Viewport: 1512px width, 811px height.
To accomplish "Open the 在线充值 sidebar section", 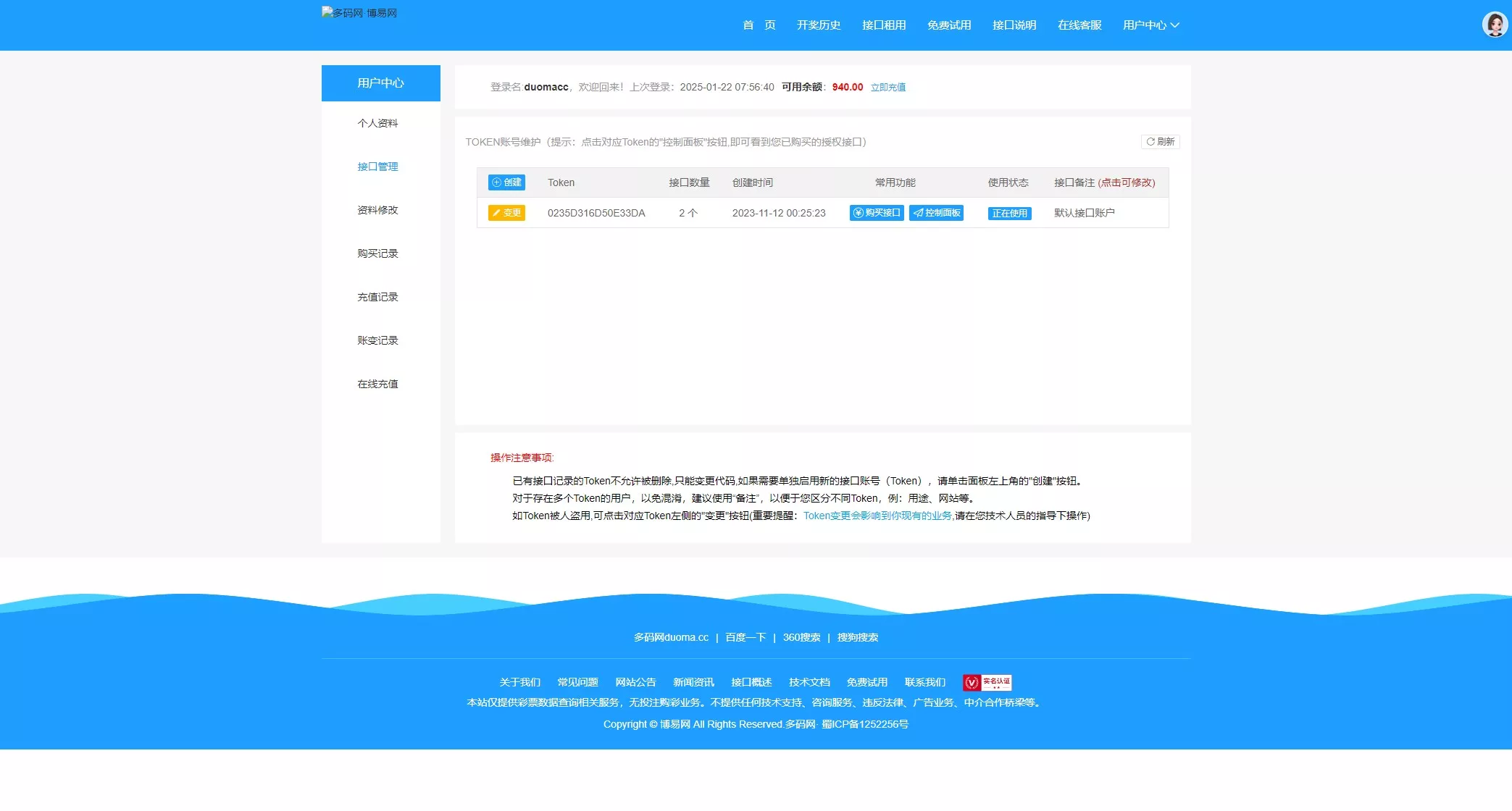I will pos(377,384).
